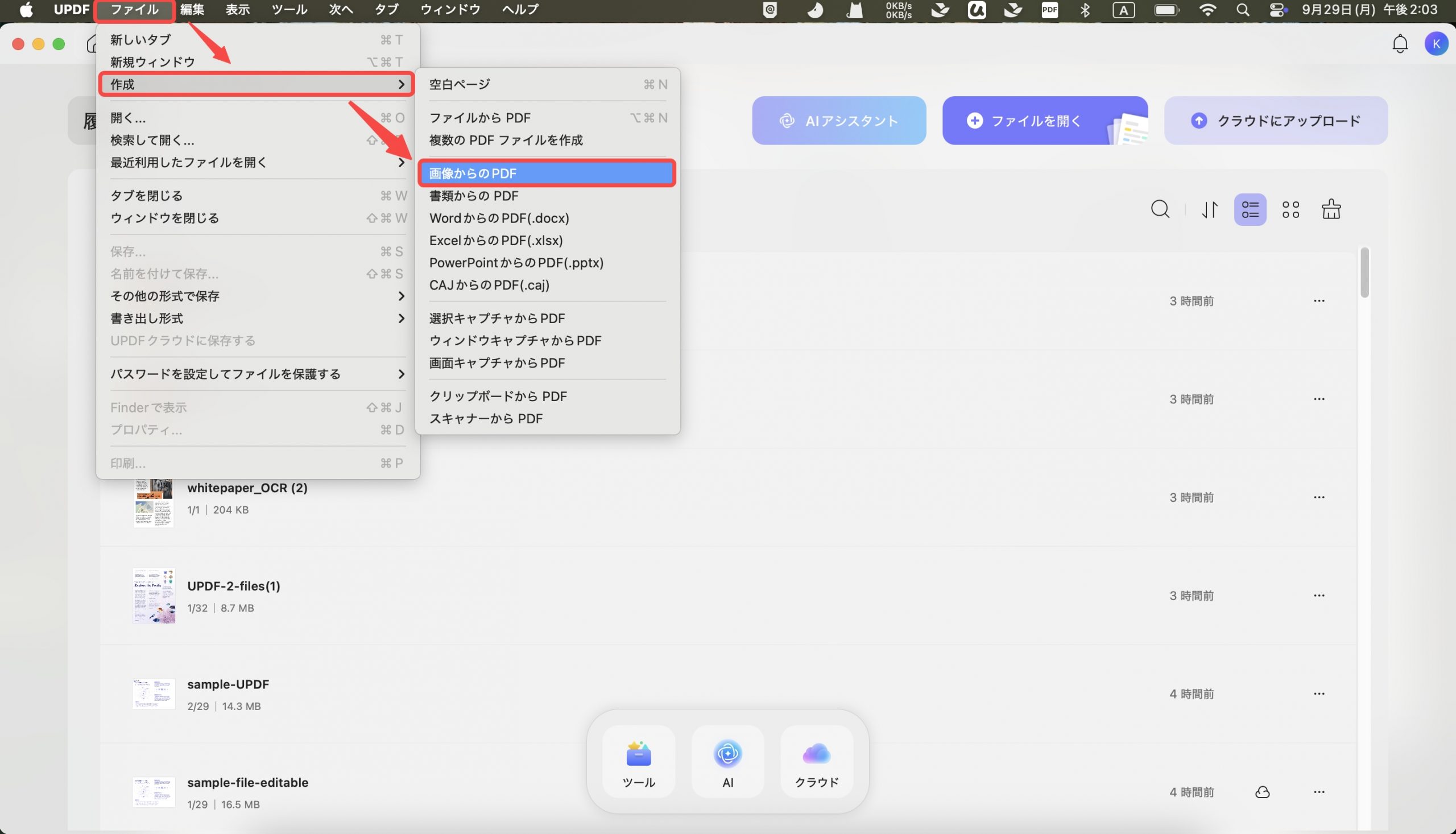This screenshot has height=834, width=1456.
Task: Open the notifications bell icon
Action: pyautogui.click(x=1400, y=44)
